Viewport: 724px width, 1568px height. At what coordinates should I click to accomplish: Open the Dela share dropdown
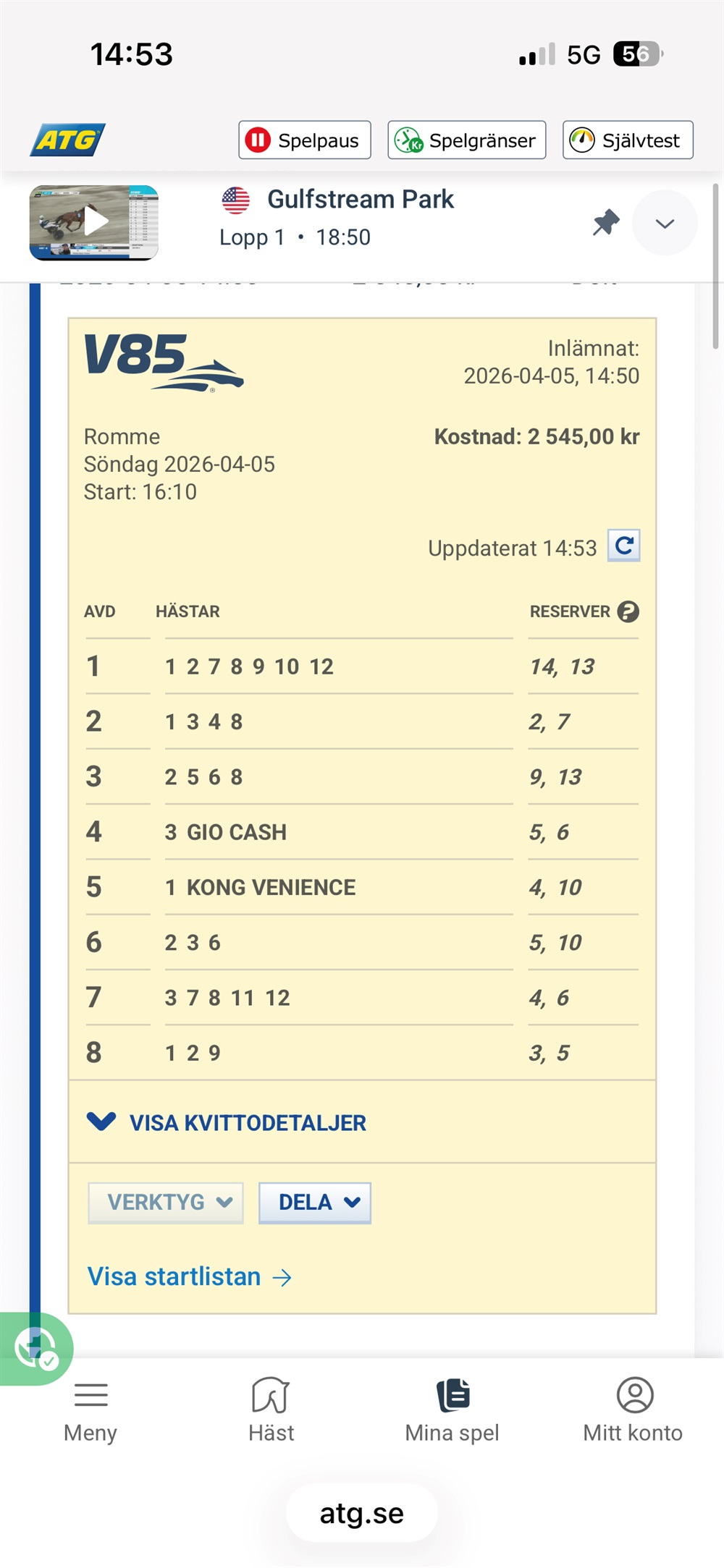(315, 1203)
